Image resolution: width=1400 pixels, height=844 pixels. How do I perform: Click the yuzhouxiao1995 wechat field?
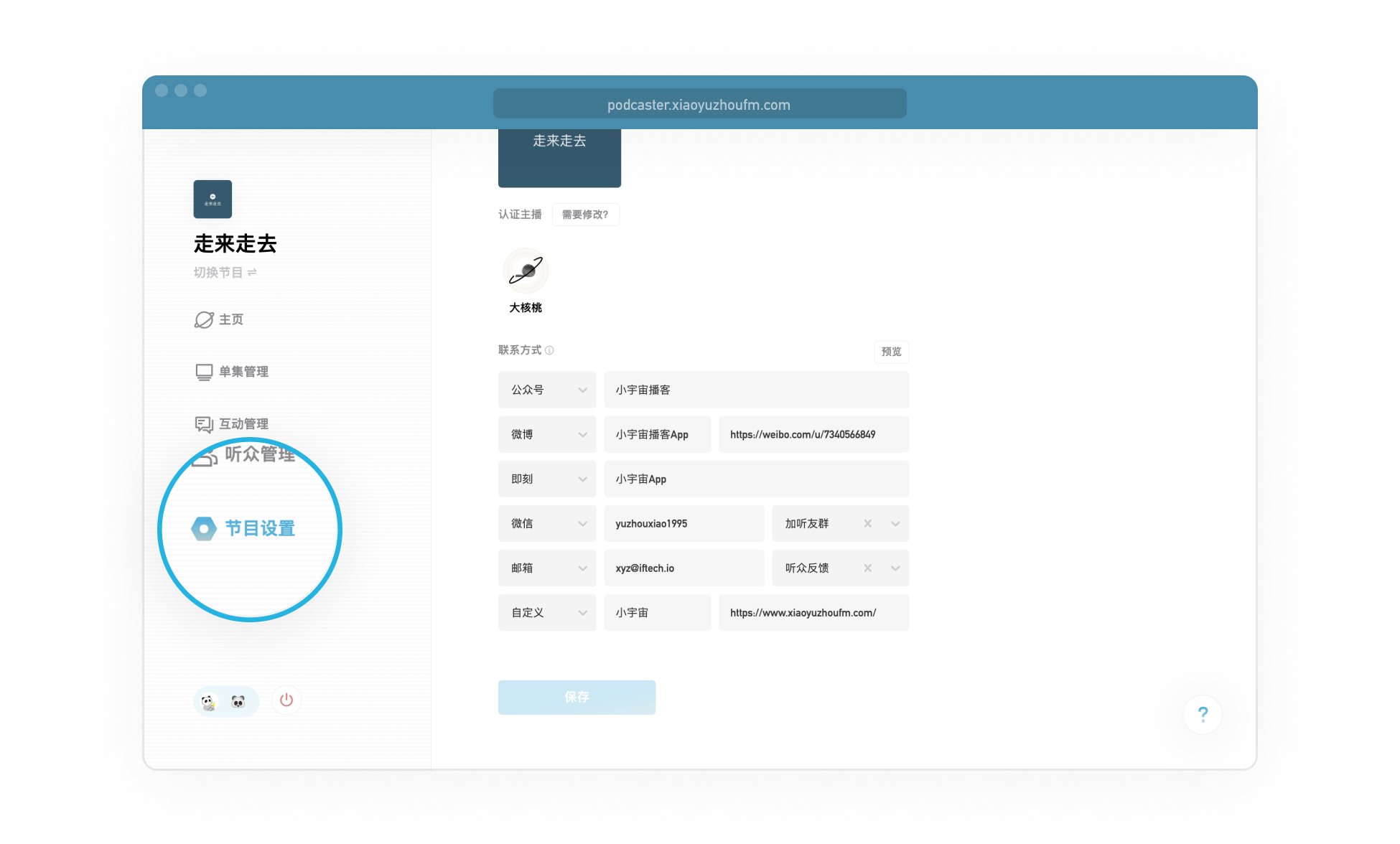click(x=684, y=523)
